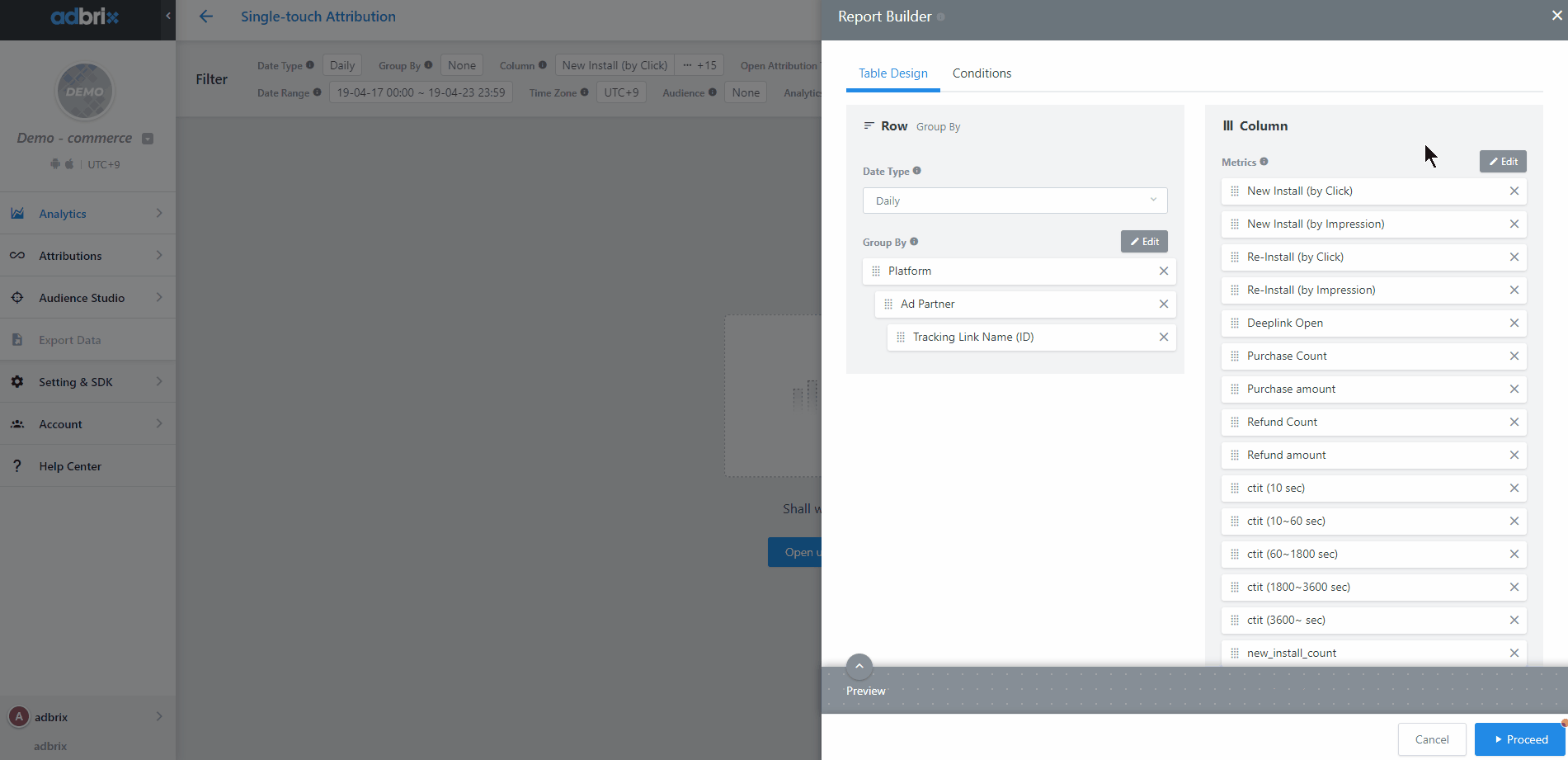Screen dimensions: 1568x760
Task: Expand the Preview panel with up arrow
Action: [x=859, y=666]
